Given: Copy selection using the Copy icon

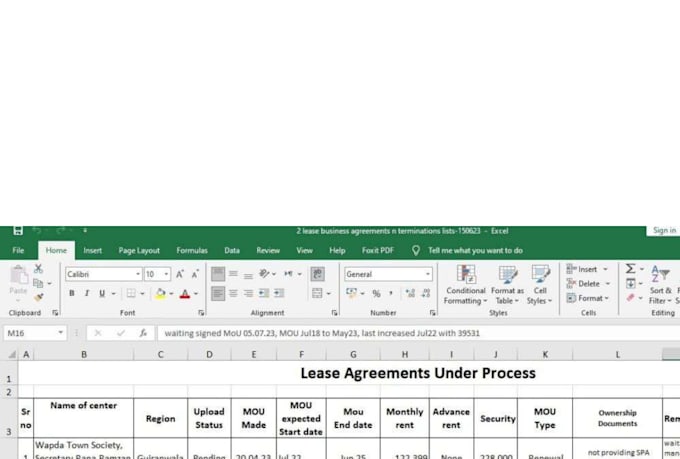Looking at the screenshot, I should tap(38, 283).
